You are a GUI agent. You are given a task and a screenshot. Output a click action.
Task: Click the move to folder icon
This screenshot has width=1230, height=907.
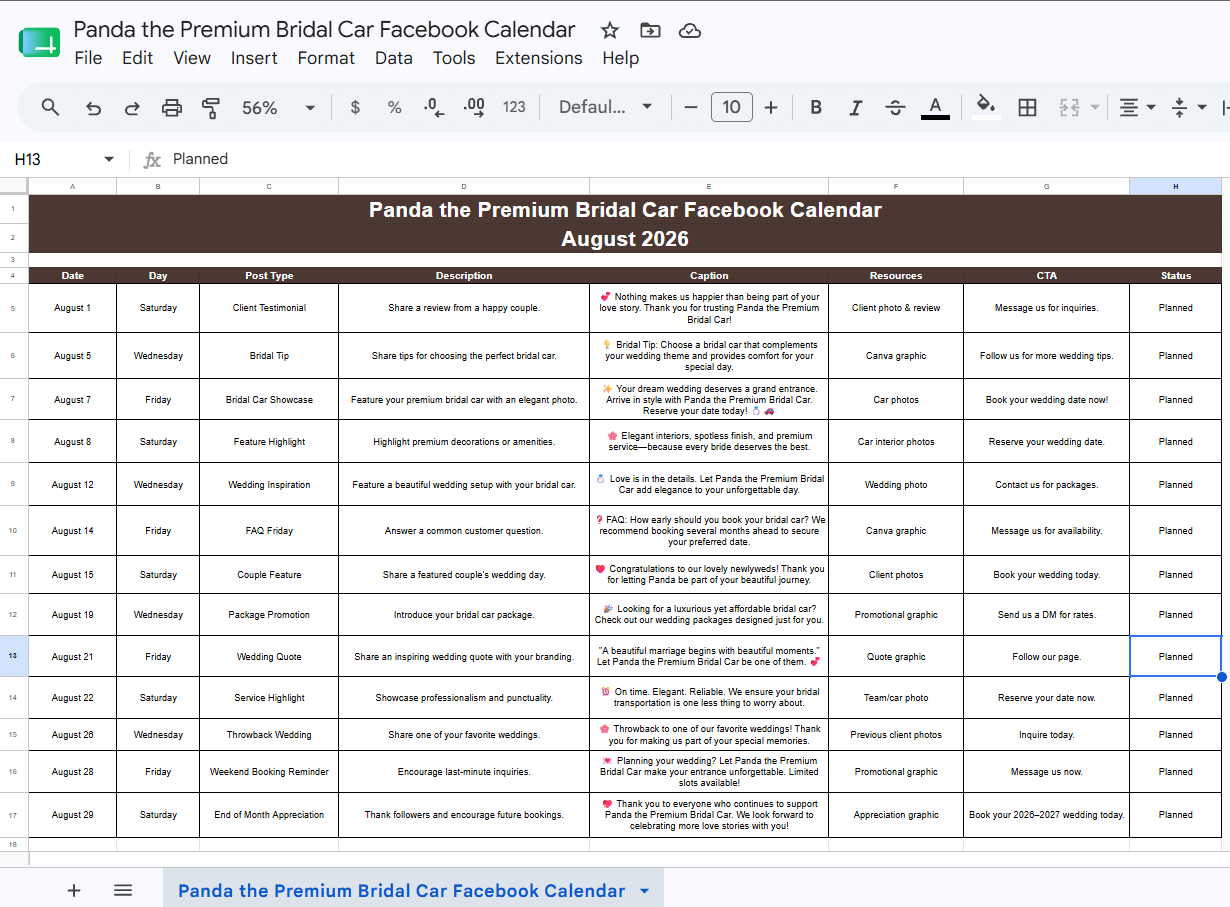[x=650, y=30]
